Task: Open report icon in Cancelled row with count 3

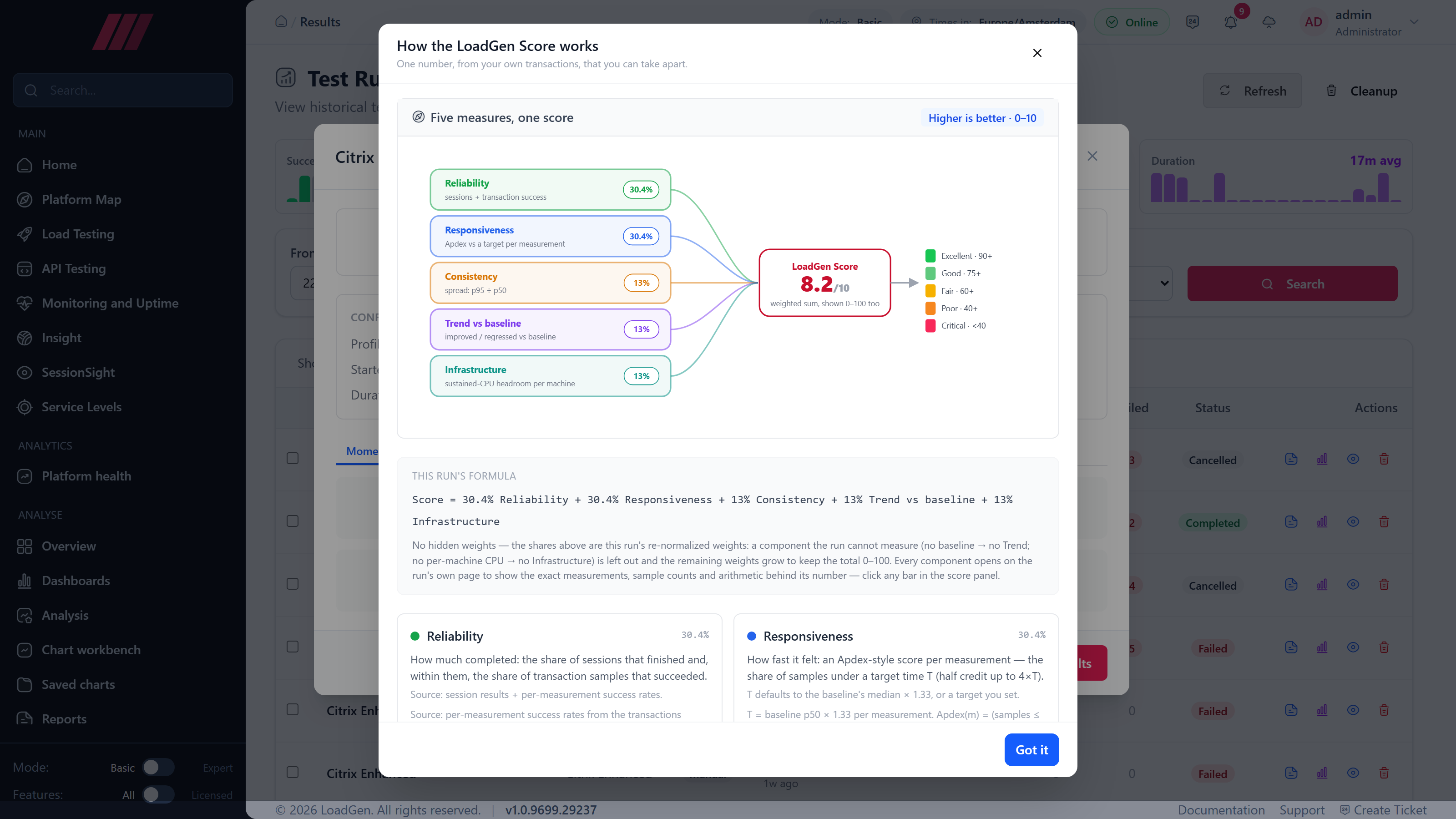Action: point(1291,459)
